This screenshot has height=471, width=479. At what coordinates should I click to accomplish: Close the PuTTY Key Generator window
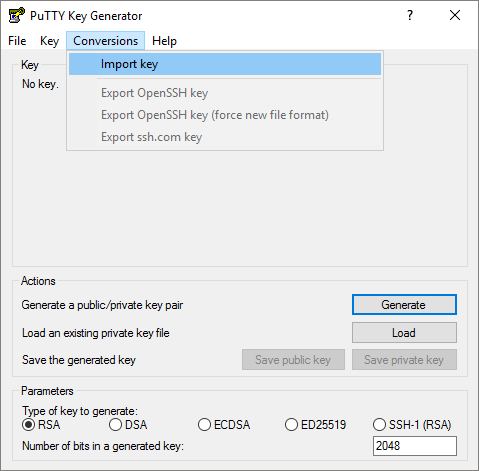(x=455, y=15)
